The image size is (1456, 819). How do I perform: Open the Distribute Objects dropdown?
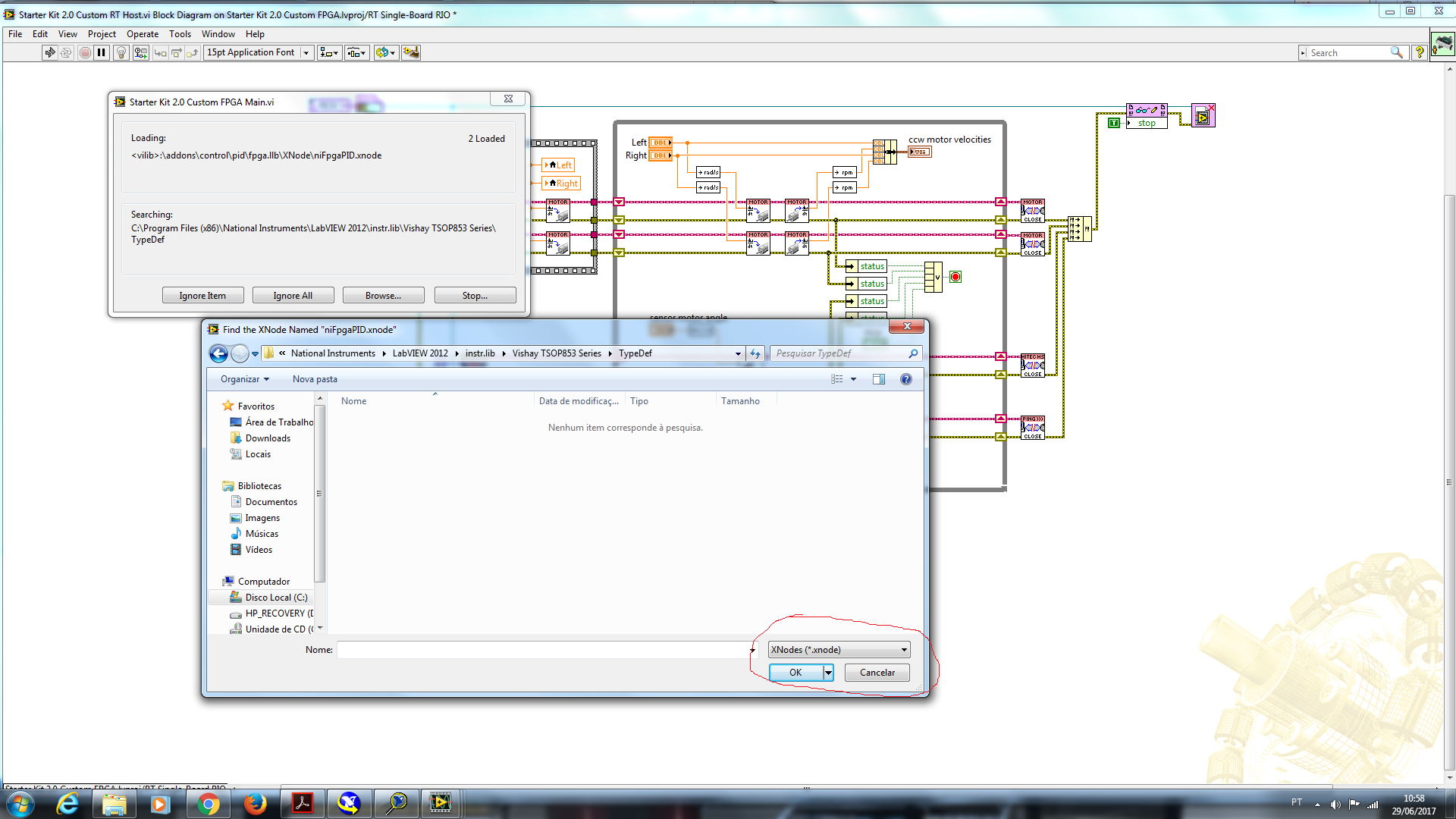click(357, 52)
